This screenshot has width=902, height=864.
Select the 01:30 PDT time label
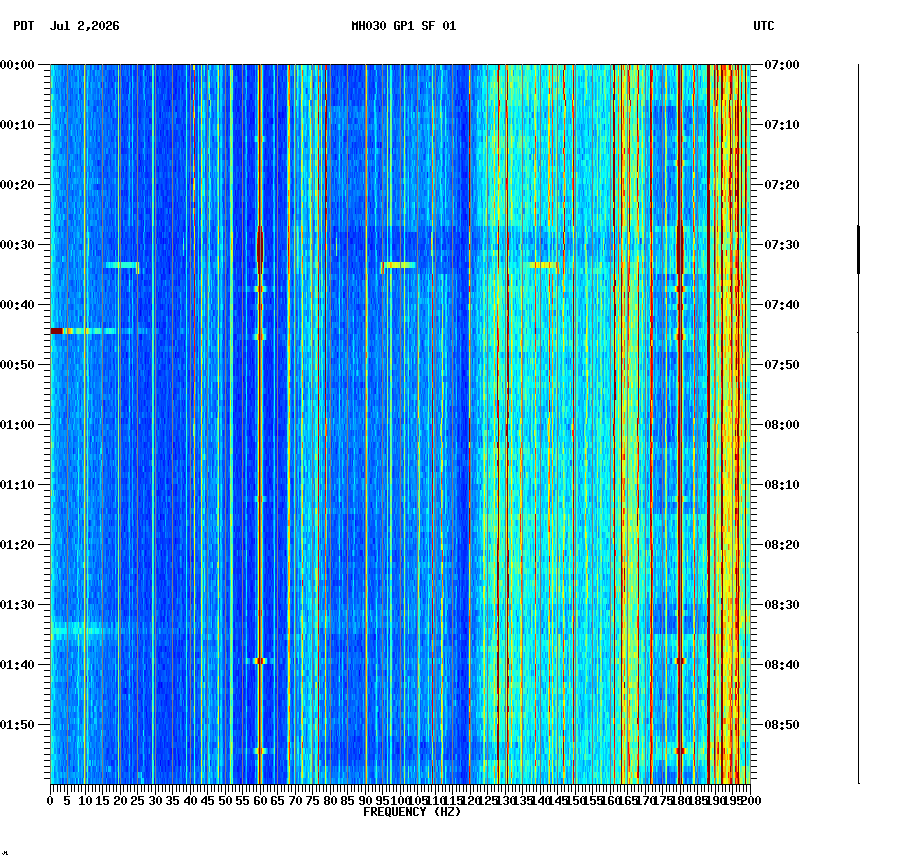17,605
